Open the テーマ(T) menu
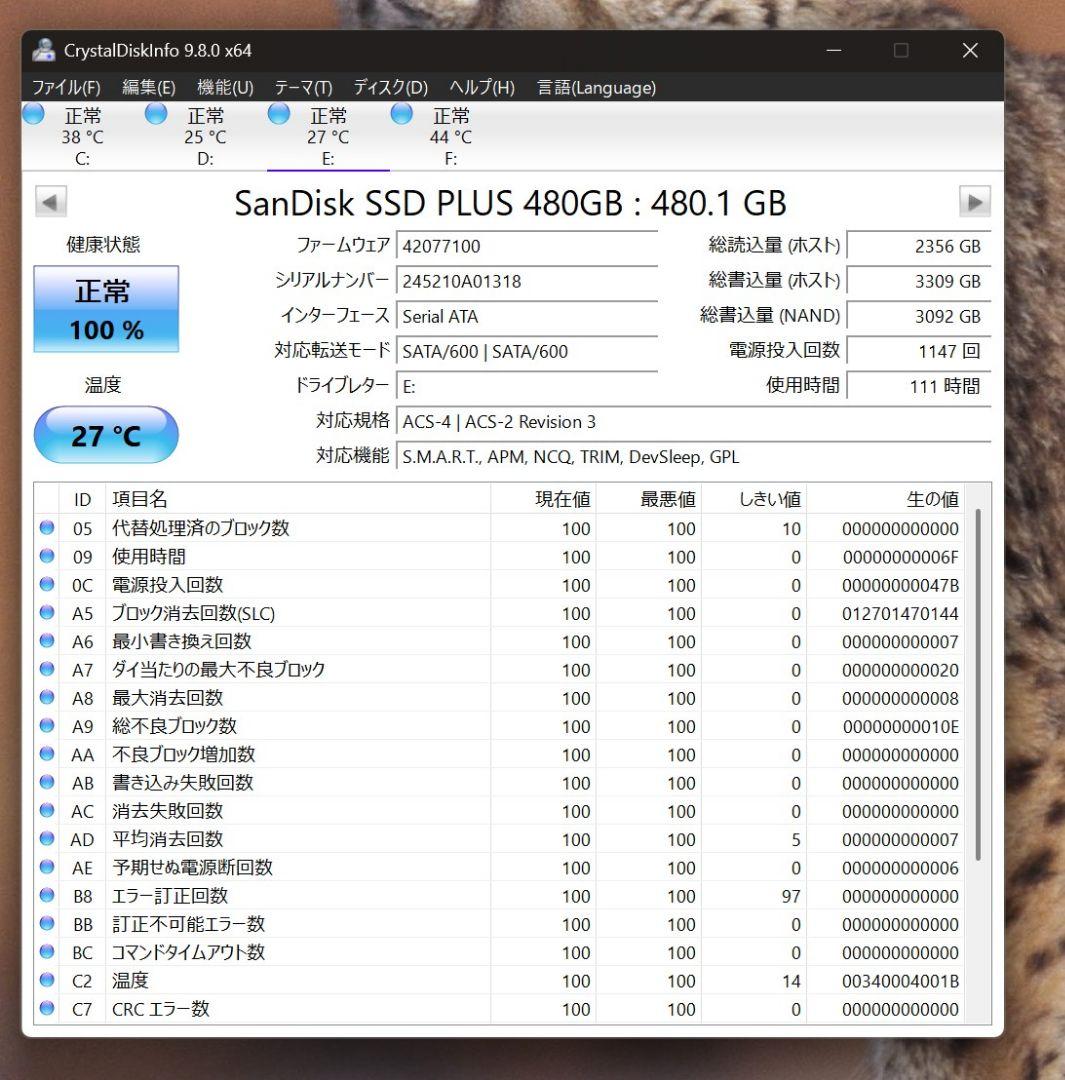 coord(304,87)
